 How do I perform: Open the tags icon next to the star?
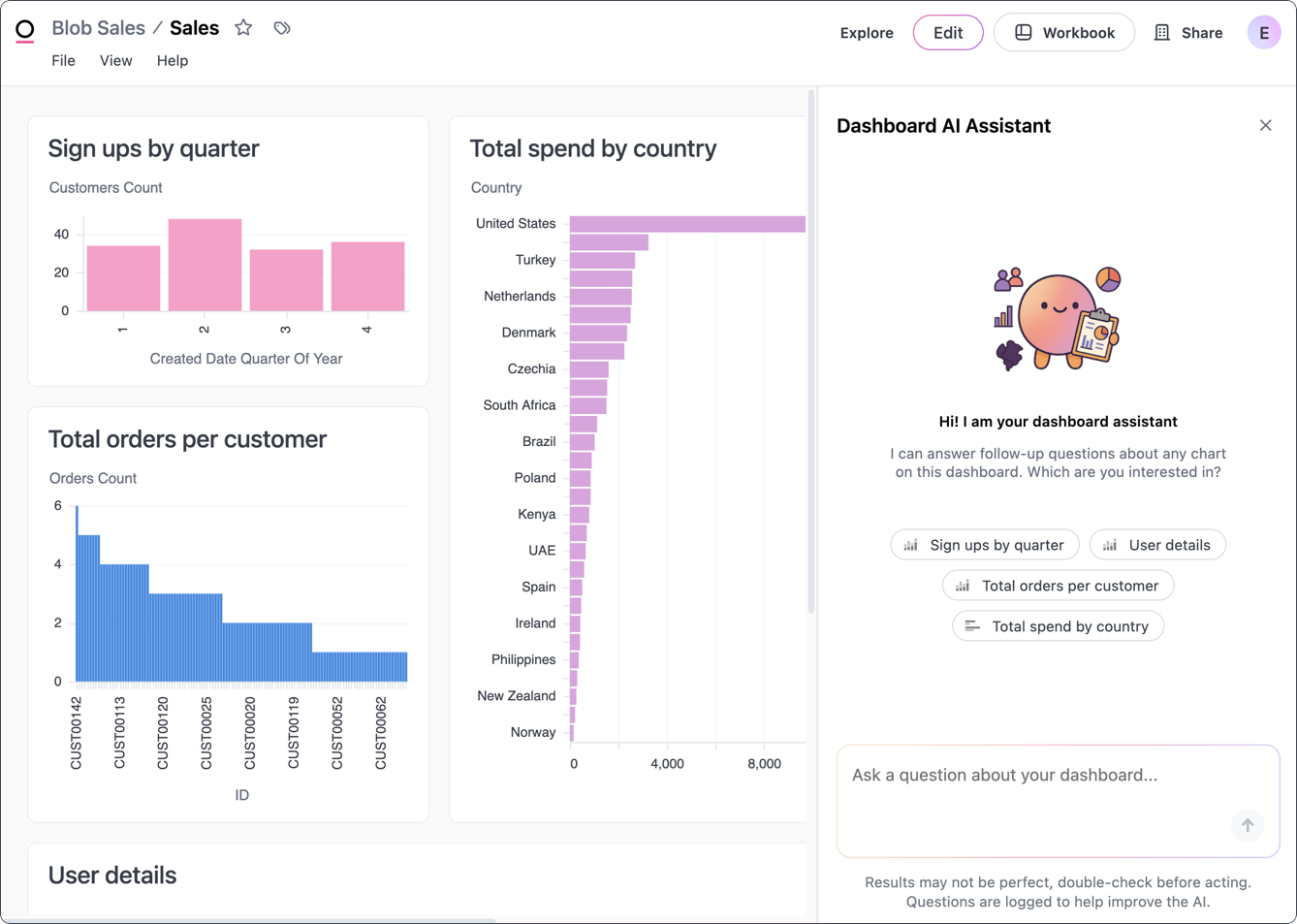(x=281, y=28)
